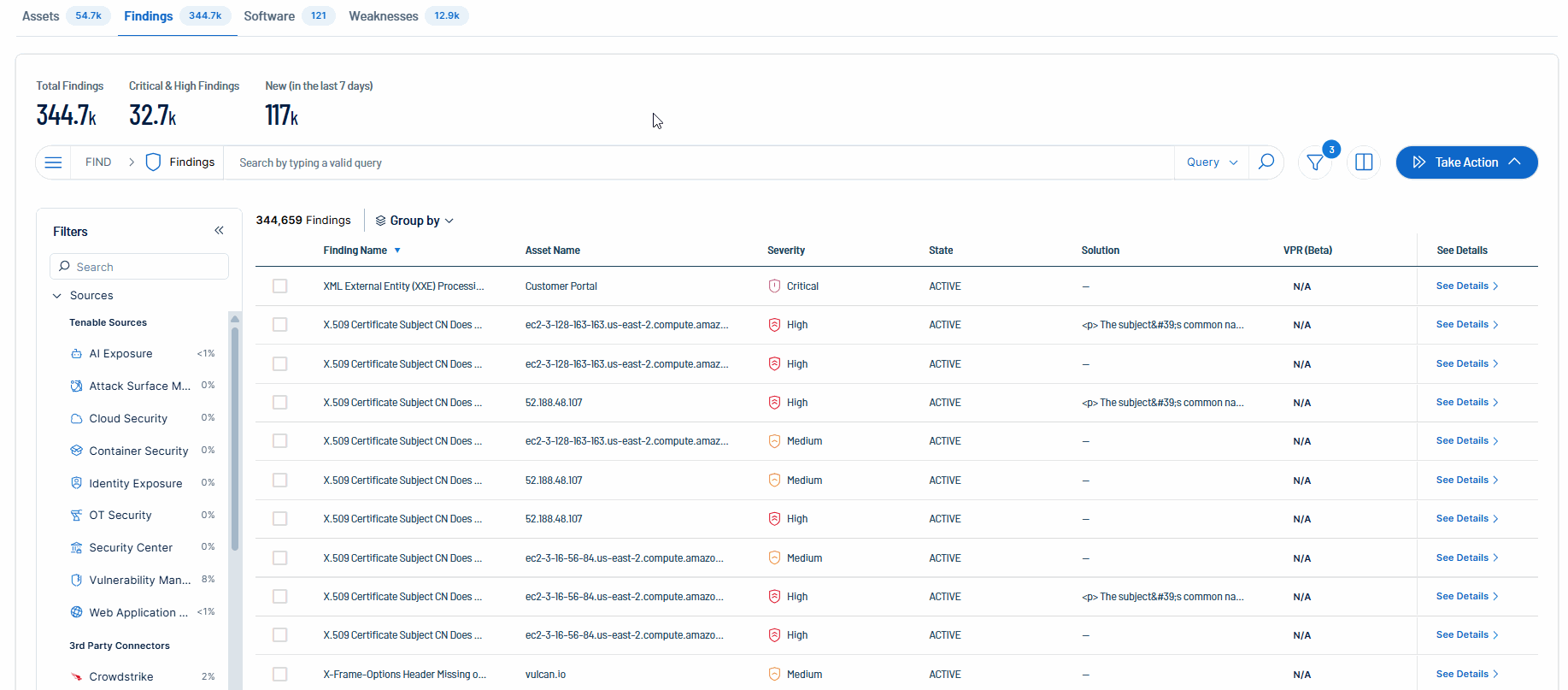The width and height of the screenshot is (1568, 690).
Task: Collapse the Filters panel with double chevron
Action: point(219,231)
